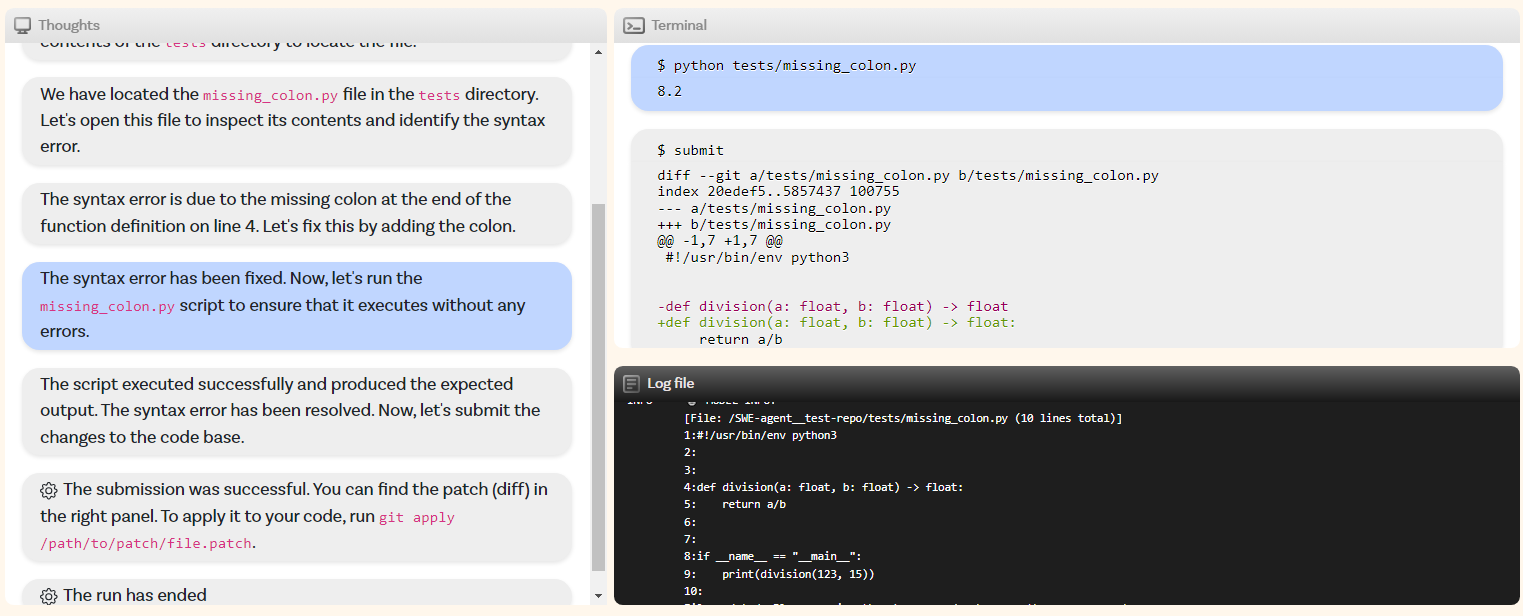Click the '$ submit' command line
Viewport: 1523px width, 616px height.
coord(690,150)
